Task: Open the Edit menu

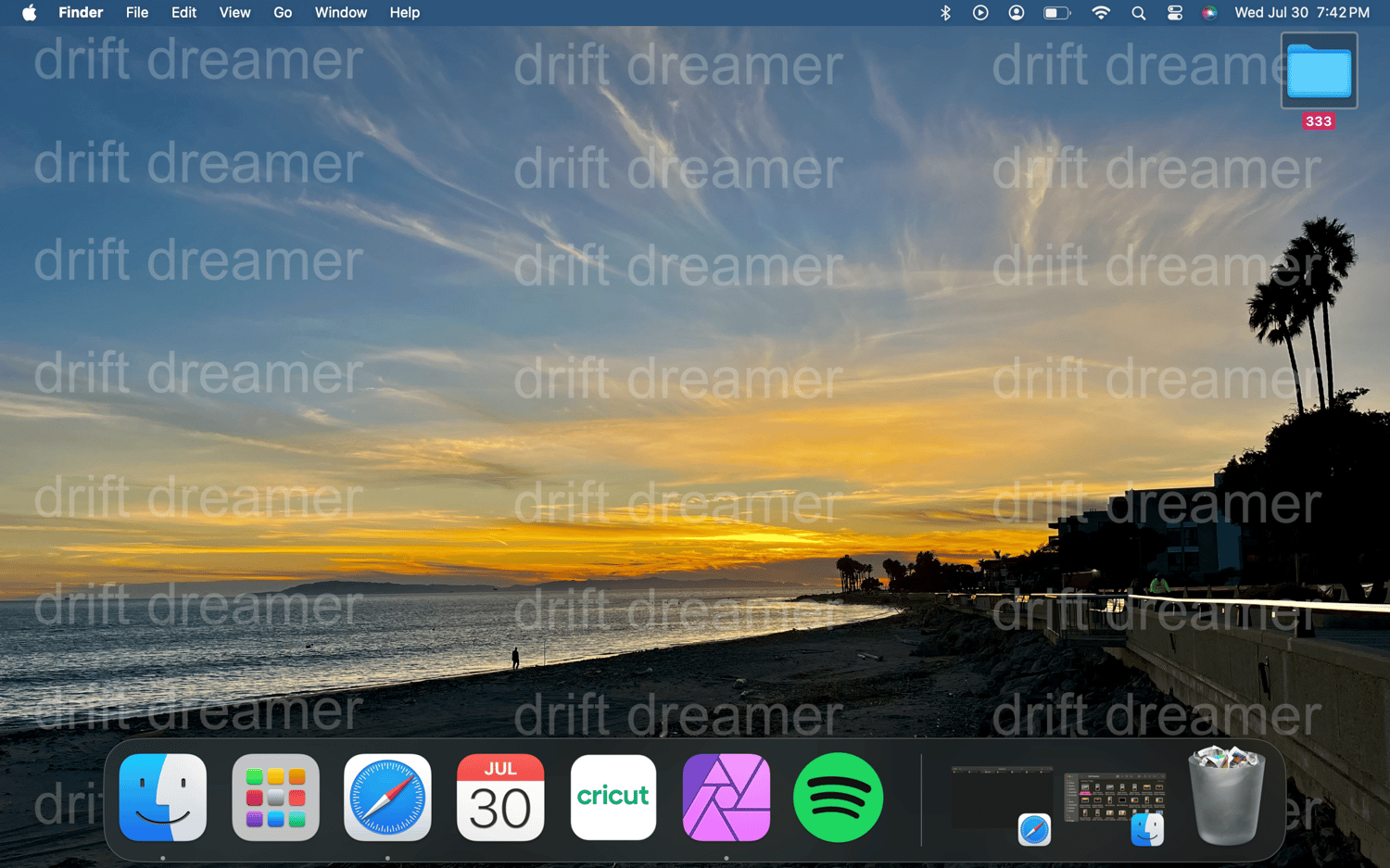Action: click(x=183, y=13)
